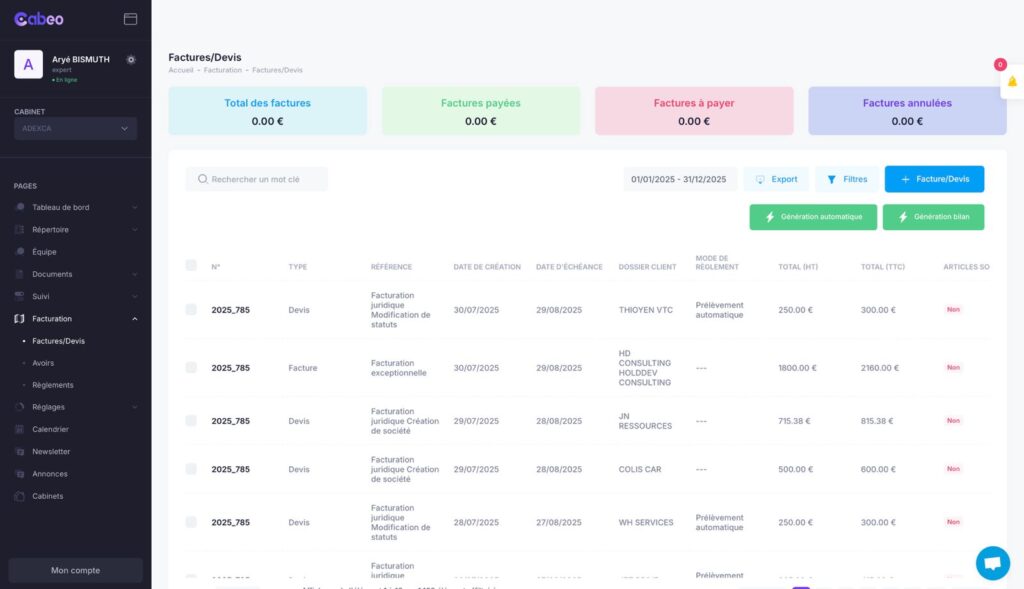Click the Annonces icon in the sidebar
This screenshot has width=1024, height=589.
pyautogui.click(x=20, y=474)
